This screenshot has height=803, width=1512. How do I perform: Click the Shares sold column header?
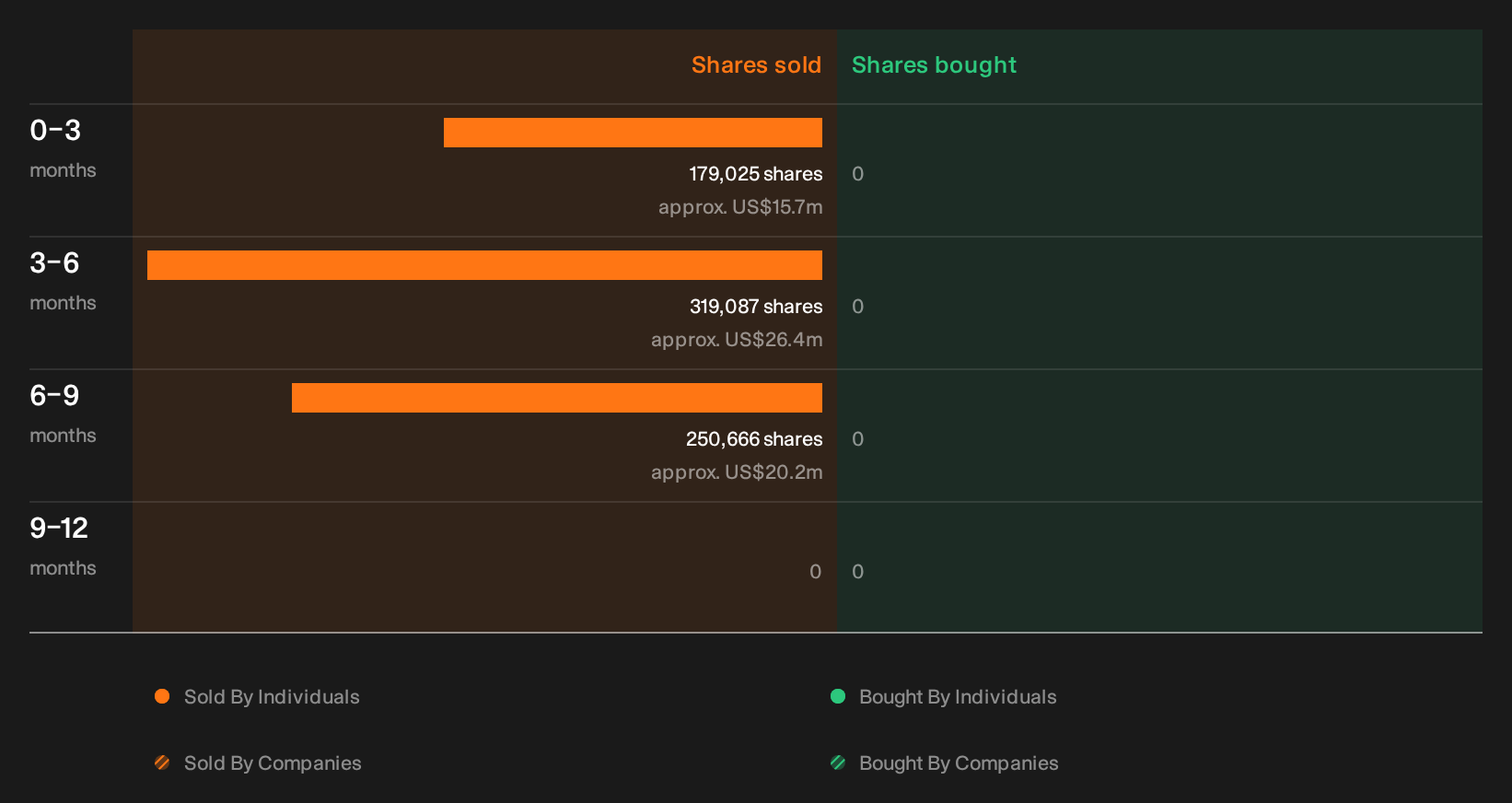click(x=756, y=65)
